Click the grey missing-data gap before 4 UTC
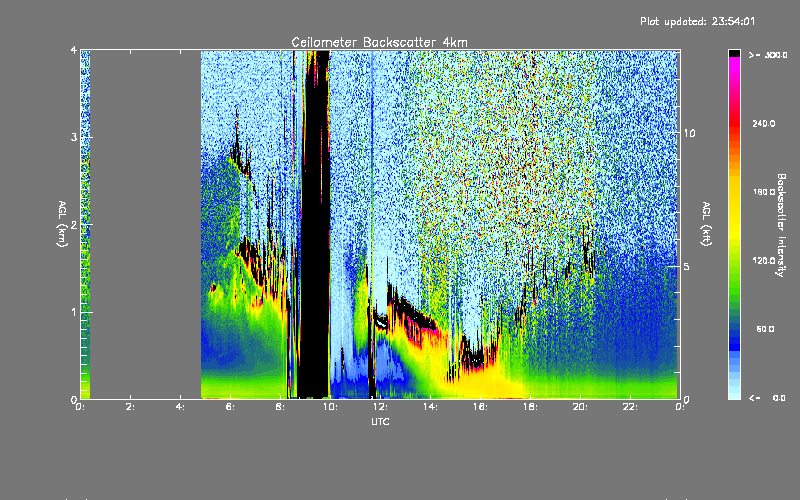The height and width of the screenshot is (500, 800). pyautogui.click(x=145, y=224)
